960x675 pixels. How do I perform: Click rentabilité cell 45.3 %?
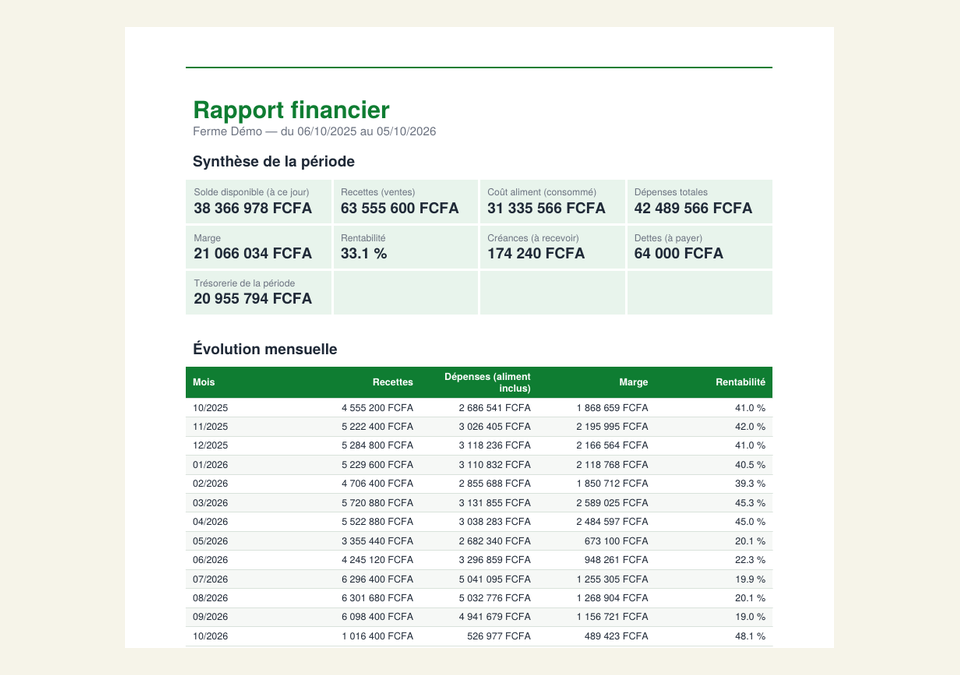pyautogui.click(x=750, y=503)
